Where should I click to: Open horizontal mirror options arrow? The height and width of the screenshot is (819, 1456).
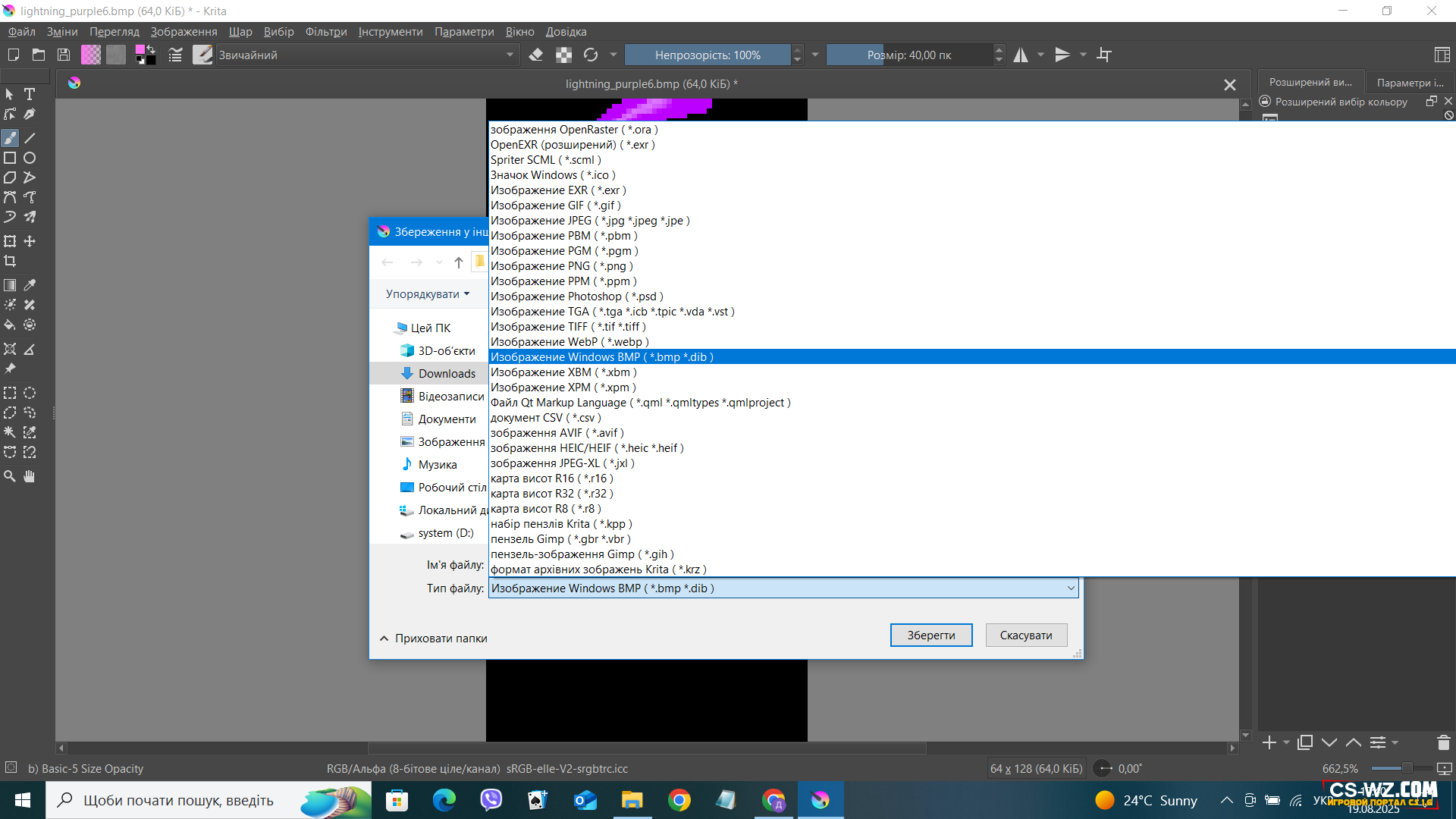(1040, 55)
